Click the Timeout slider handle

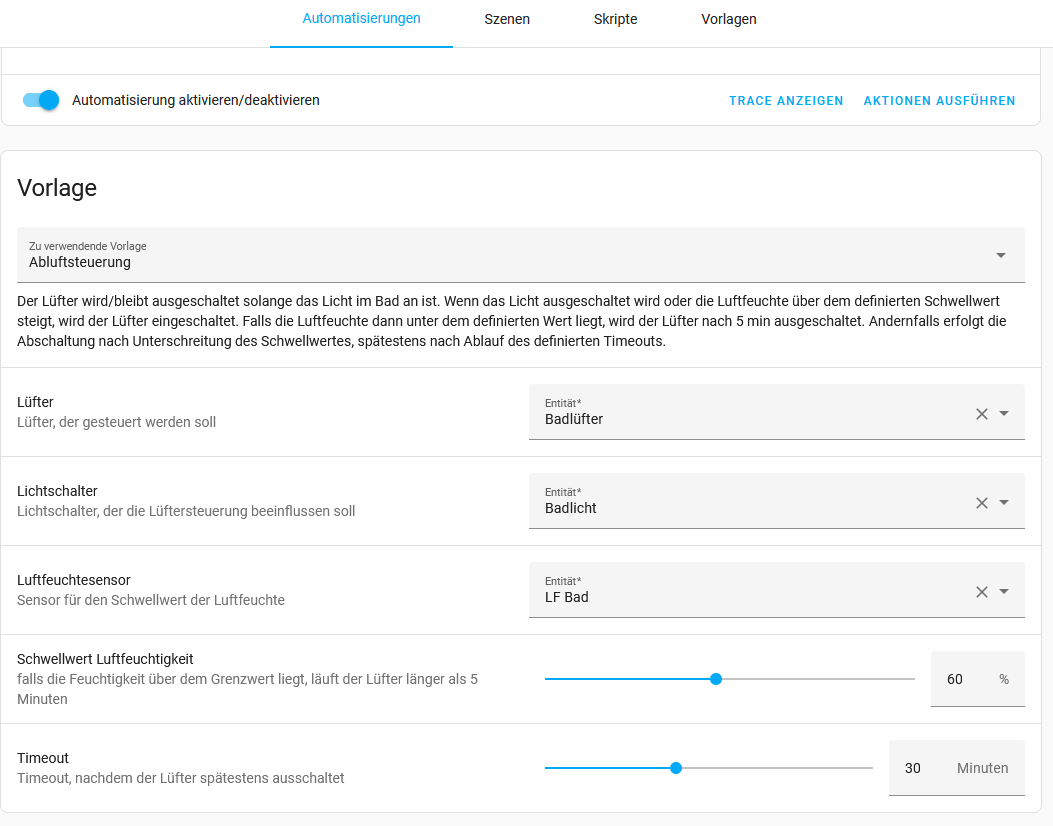676,768
